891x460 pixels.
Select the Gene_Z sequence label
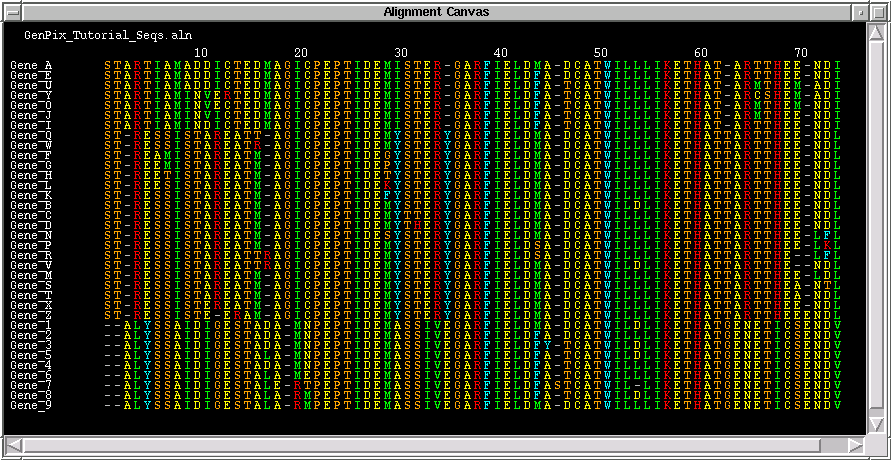pyautogui.click(x=31, y=315)
